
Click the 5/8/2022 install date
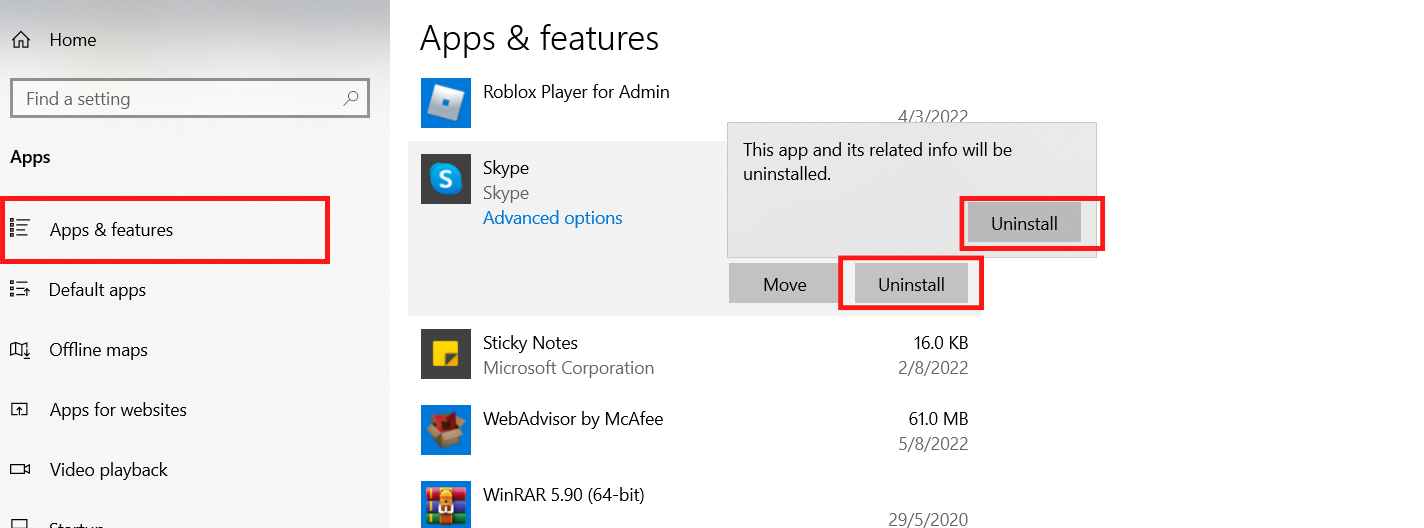point(933,444)
